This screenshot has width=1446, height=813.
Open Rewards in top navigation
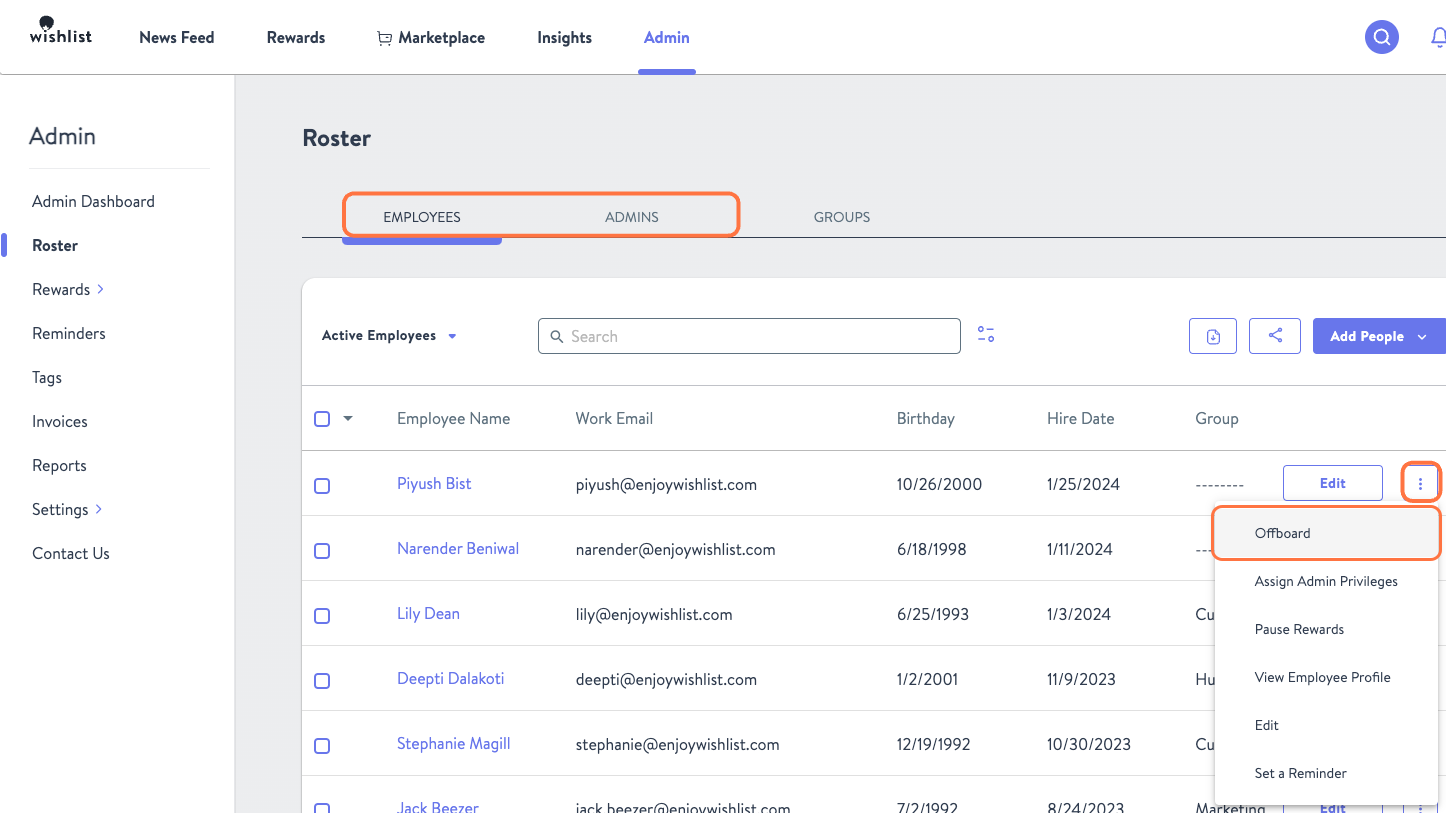click(x=296, y=38)
